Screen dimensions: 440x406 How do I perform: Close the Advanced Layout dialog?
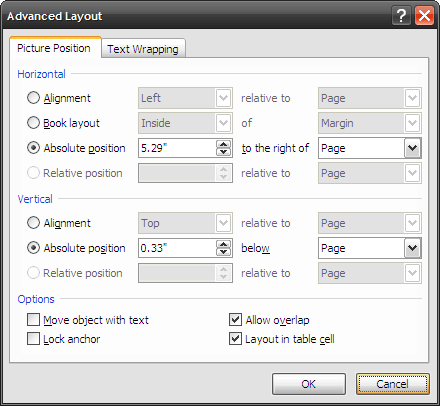424,16
